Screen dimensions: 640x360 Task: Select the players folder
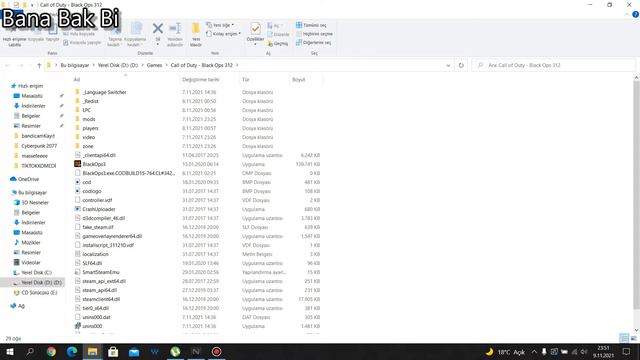[x=90, y=128]
